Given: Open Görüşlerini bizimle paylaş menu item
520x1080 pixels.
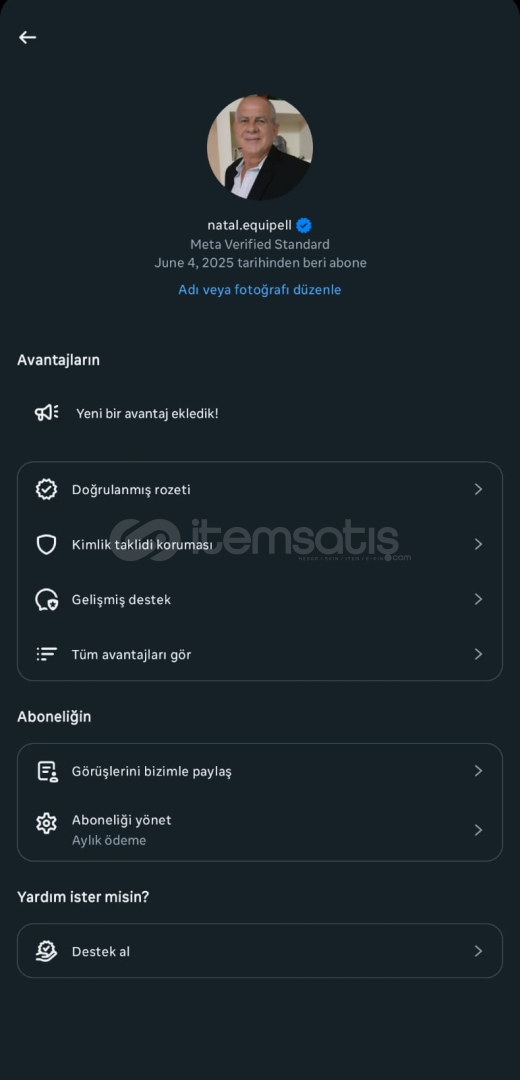Looking at the screenshot, I should [x=260, y=771].
